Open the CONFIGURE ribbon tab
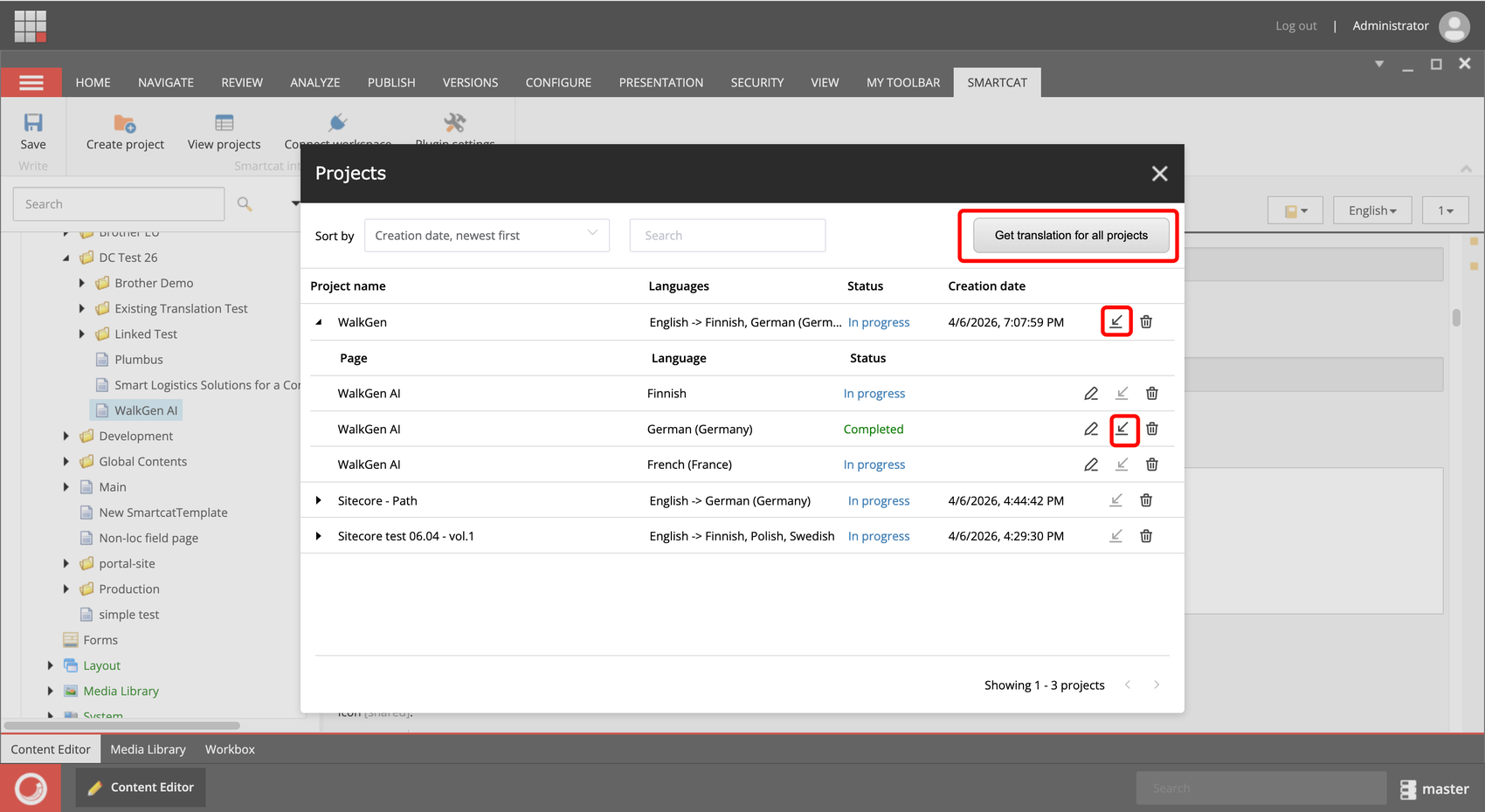The height and width of the screenshot is (812, 1485). pyautogui.click(x=558, y=83)
